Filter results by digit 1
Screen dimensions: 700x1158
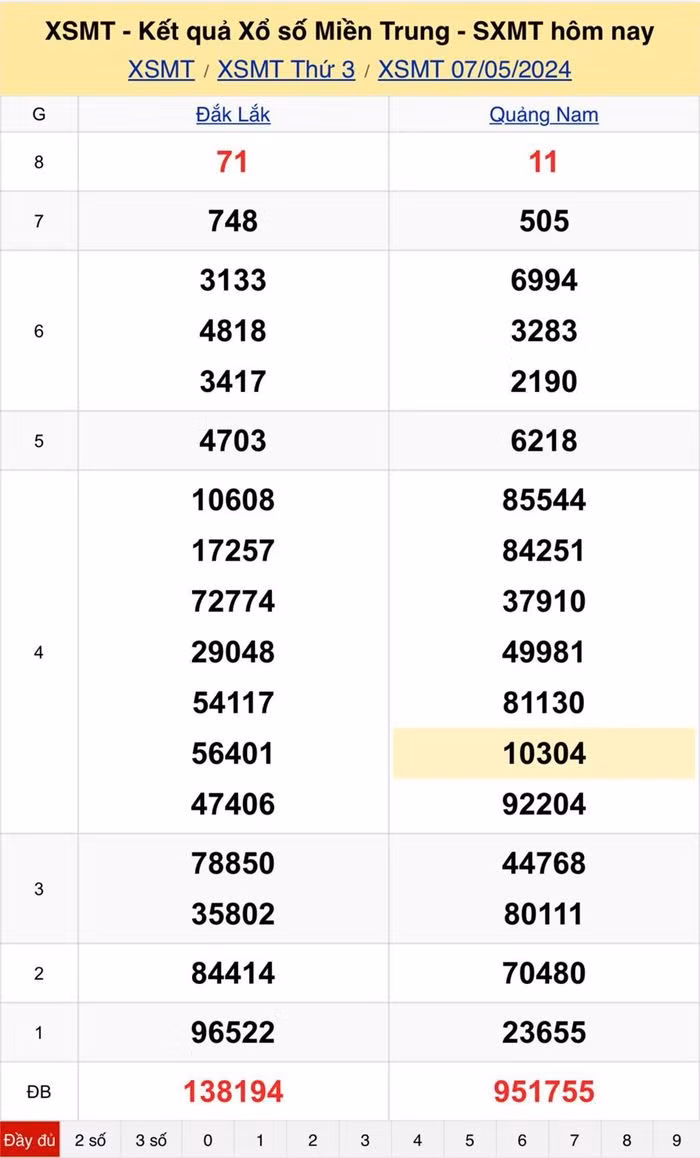[x=260, y=1140]
